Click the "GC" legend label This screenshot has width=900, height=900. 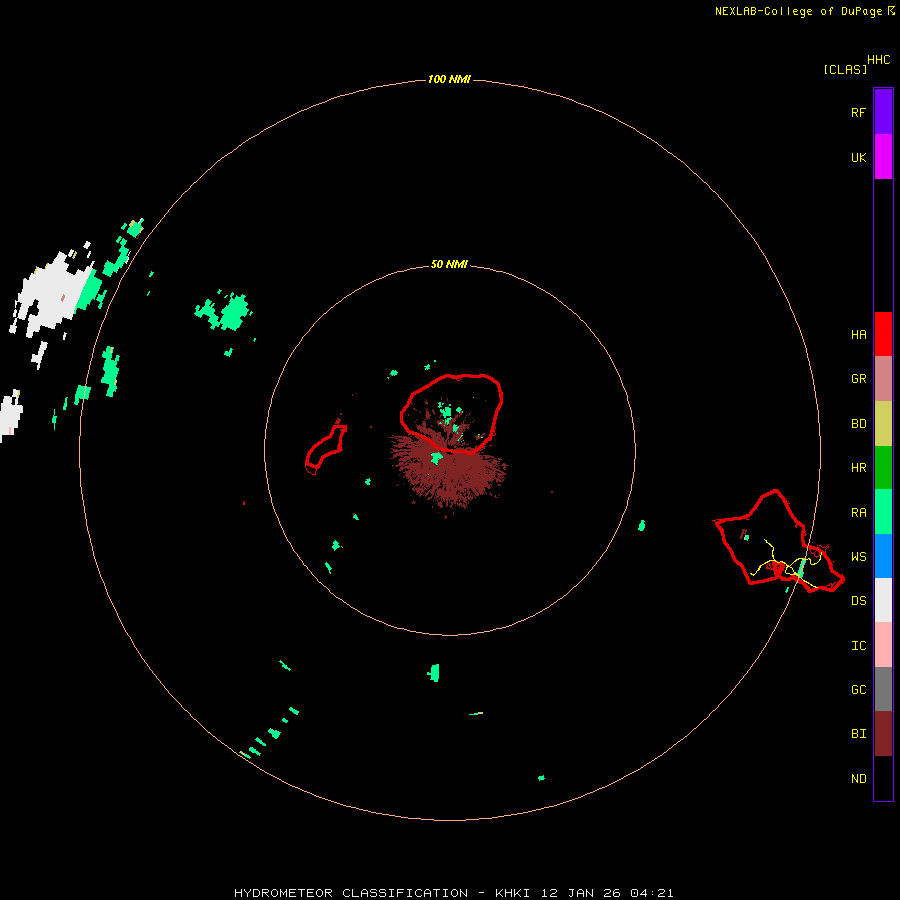[x=858, y=690]
